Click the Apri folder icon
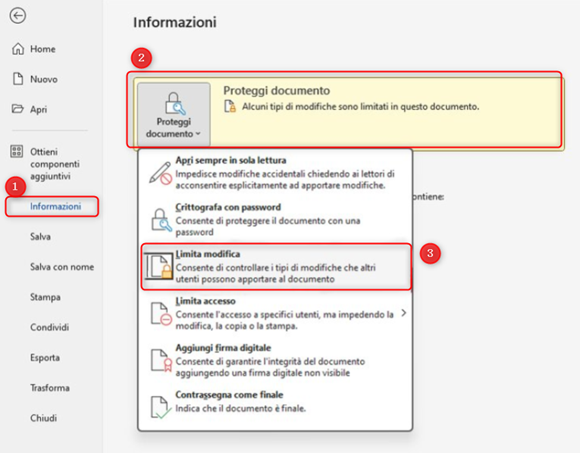Image resolution: width=580 pixels, height=453 pixels. click(17, 109)
